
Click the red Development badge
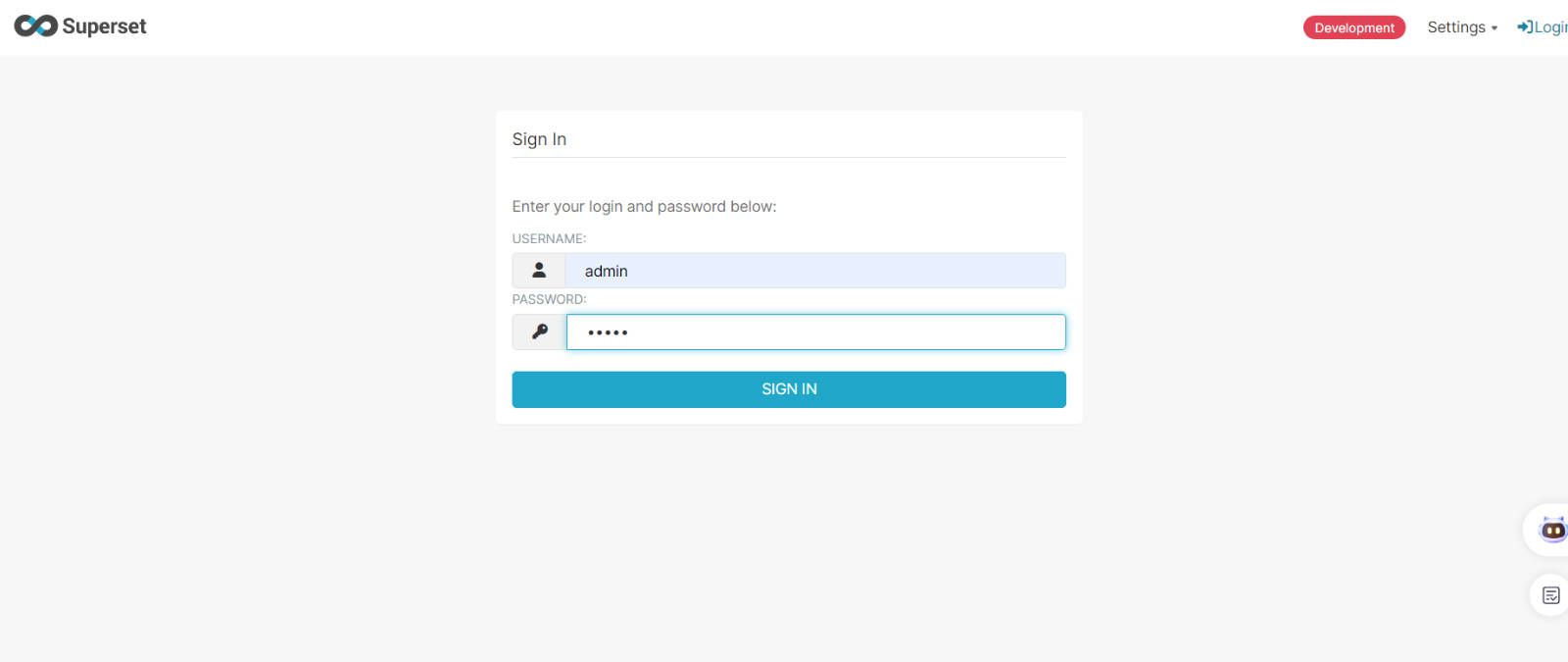[x=1354, y=27]
